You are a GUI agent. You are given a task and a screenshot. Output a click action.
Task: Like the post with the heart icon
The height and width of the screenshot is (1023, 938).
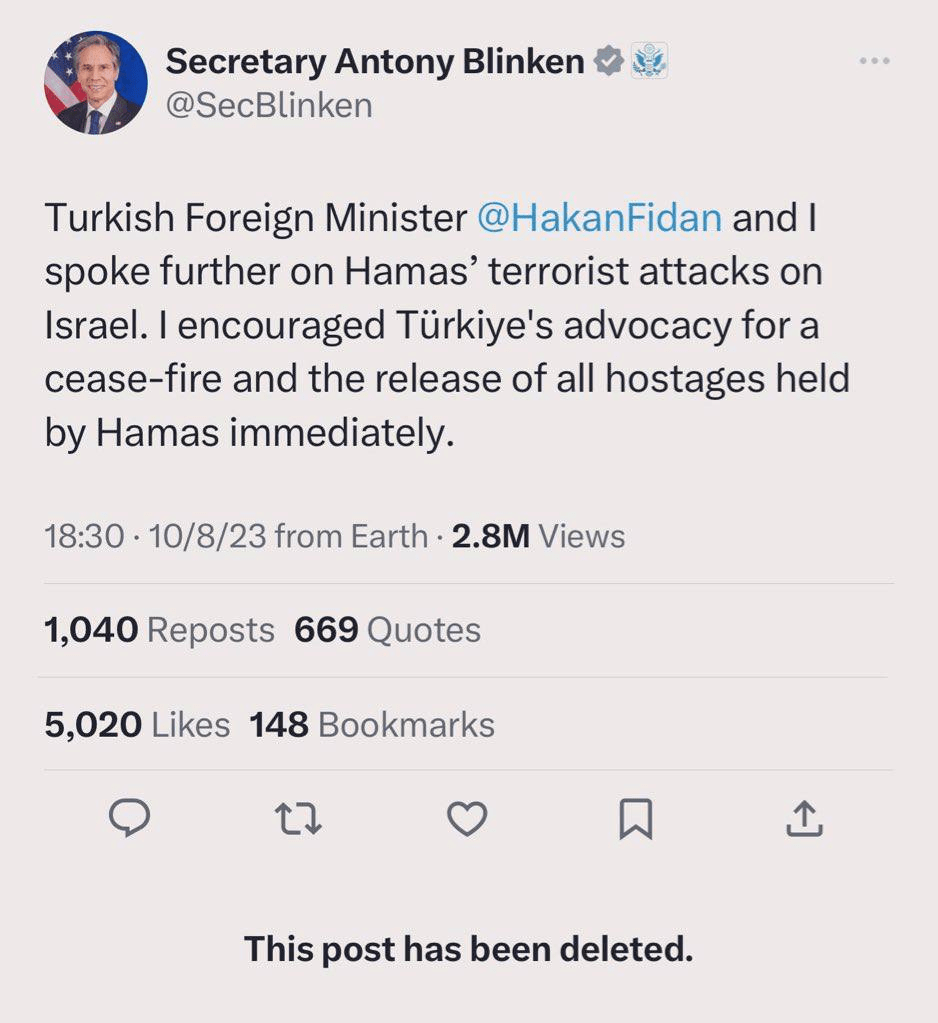[x=466, y=820]
